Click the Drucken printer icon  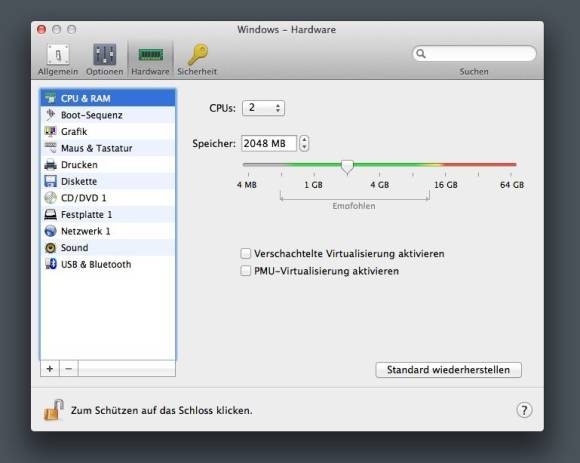(x=50, y=165)
